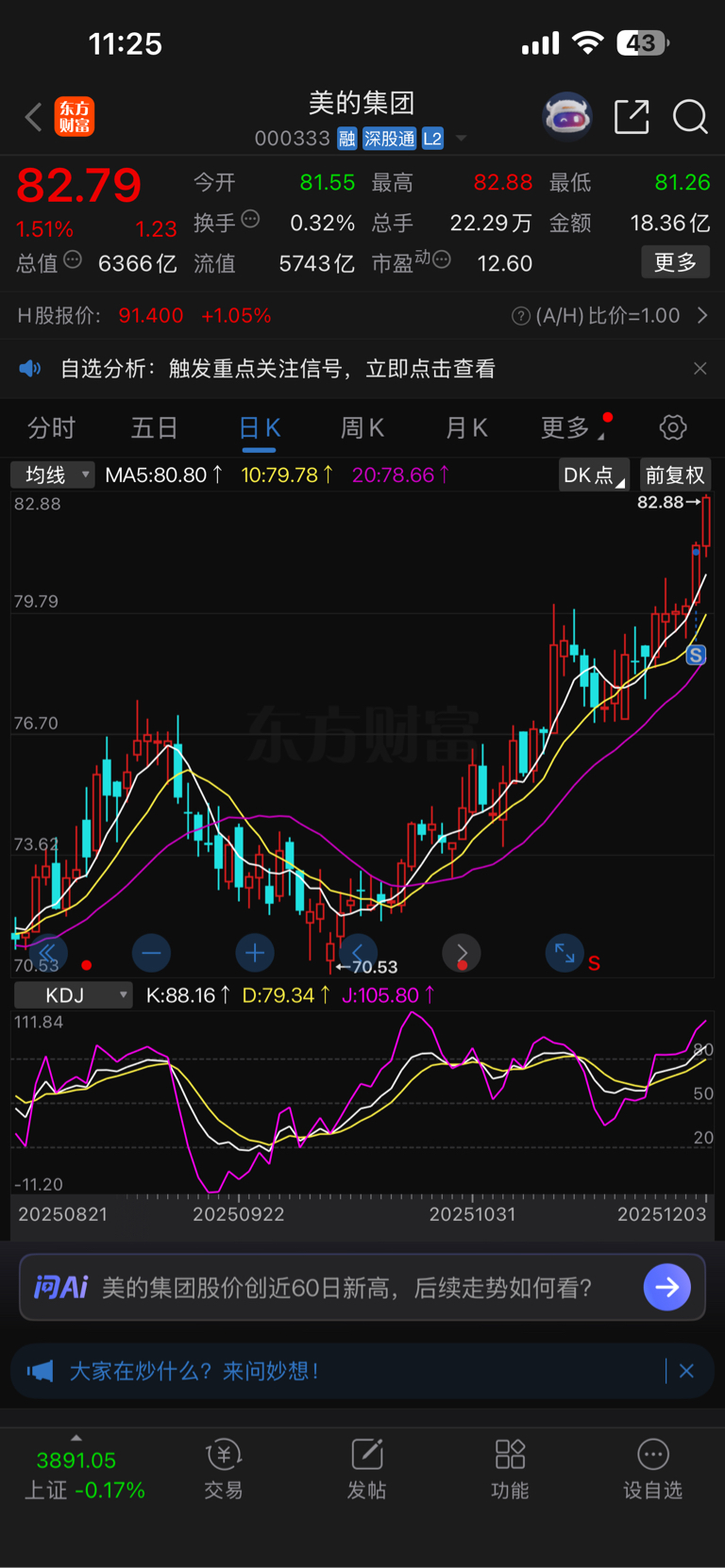Tap the 融 margin badge
The image size is (725, 1568).
coord(347,139)
